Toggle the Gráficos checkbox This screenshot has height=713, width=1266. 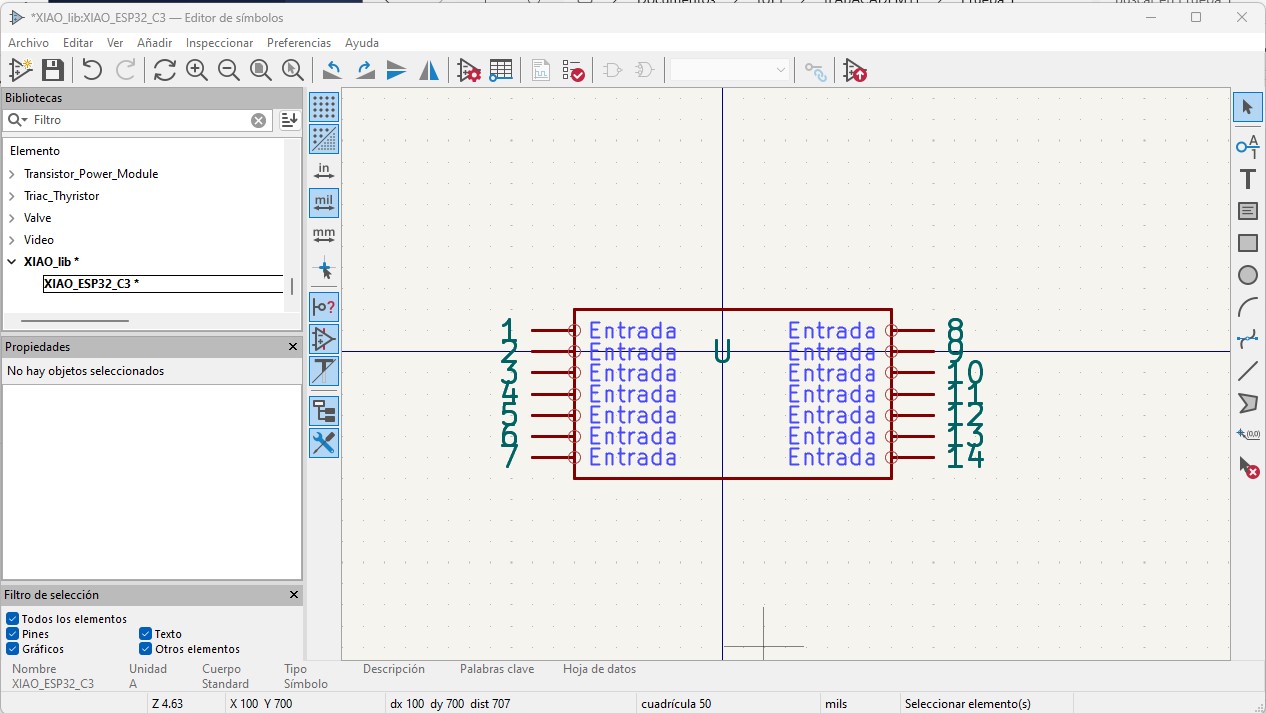coord(13,649)
